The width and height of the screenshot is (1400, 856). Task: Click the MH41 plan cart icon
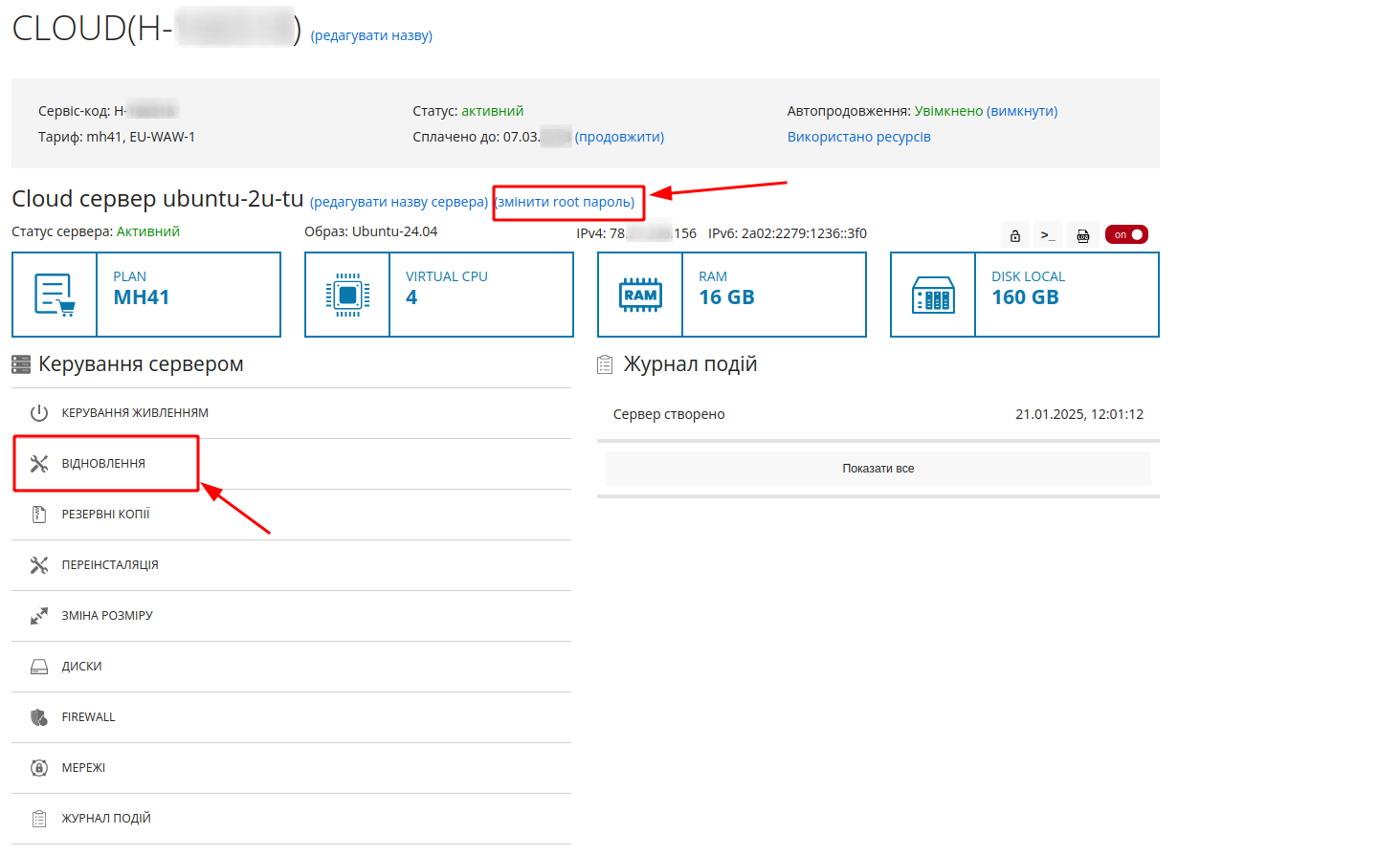pos(55,295)
